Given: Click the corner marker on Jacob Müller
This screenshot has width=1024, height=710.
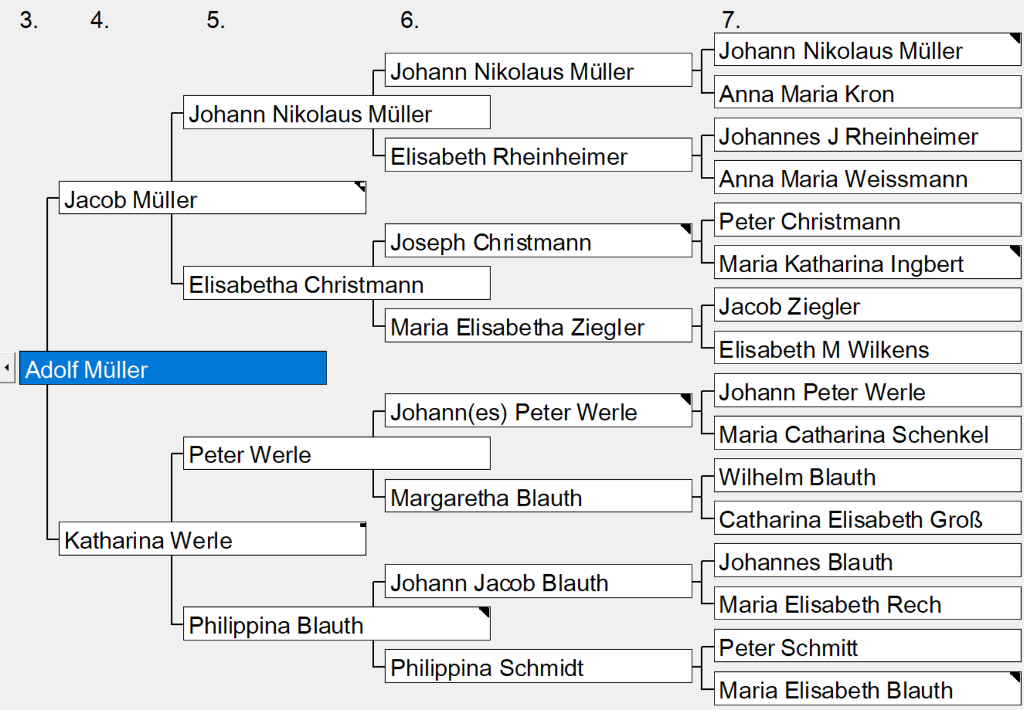Looking at the screenshot, I should 360,187.
